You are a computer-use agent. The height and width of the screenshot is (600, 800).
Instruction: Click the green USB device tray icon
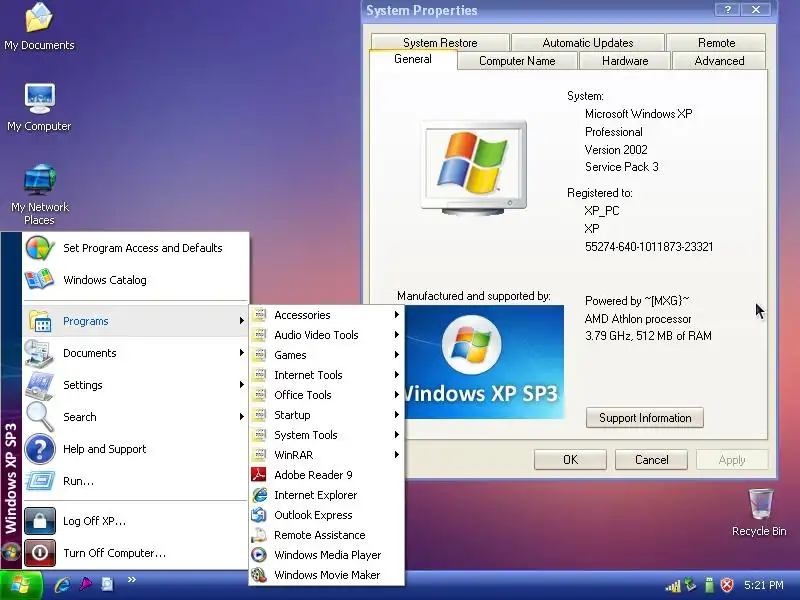pos(709,585)
